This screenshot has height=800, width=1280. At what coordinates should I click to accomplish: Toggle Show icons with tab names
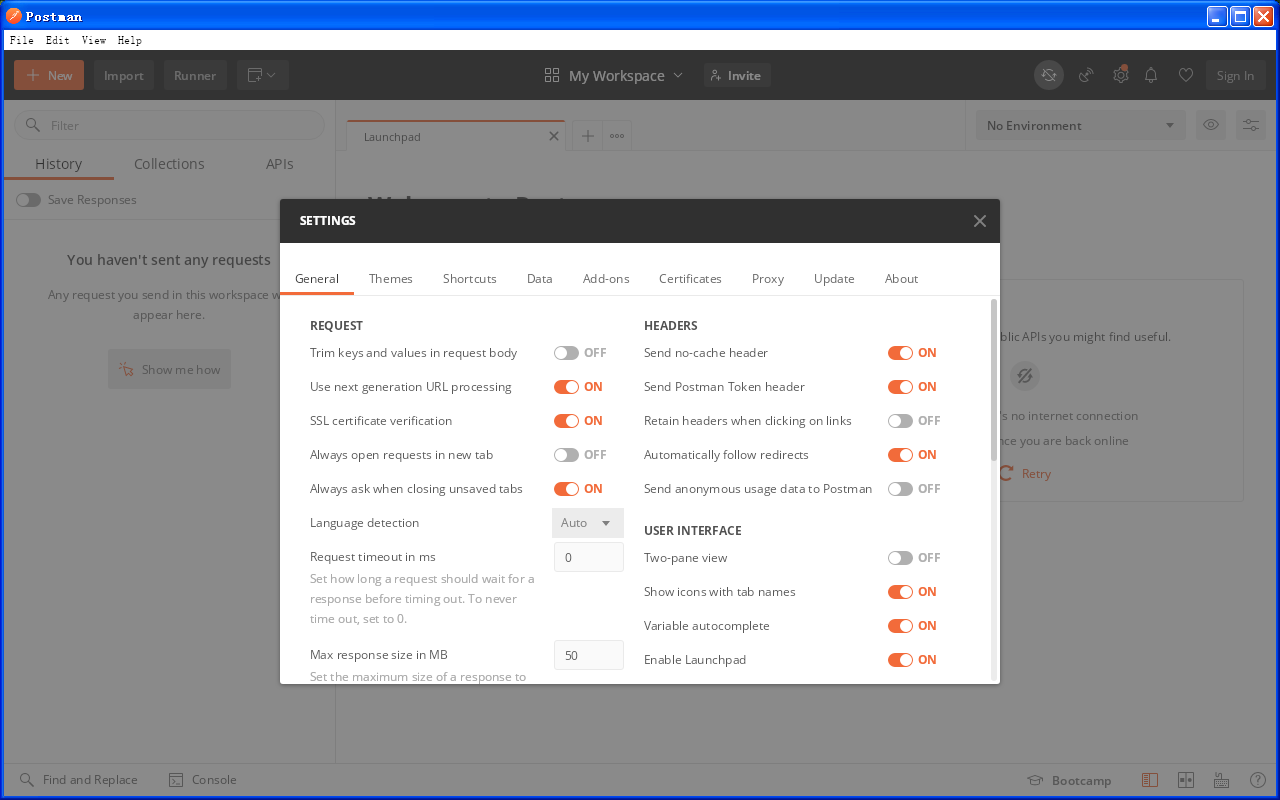click(900, 592)
